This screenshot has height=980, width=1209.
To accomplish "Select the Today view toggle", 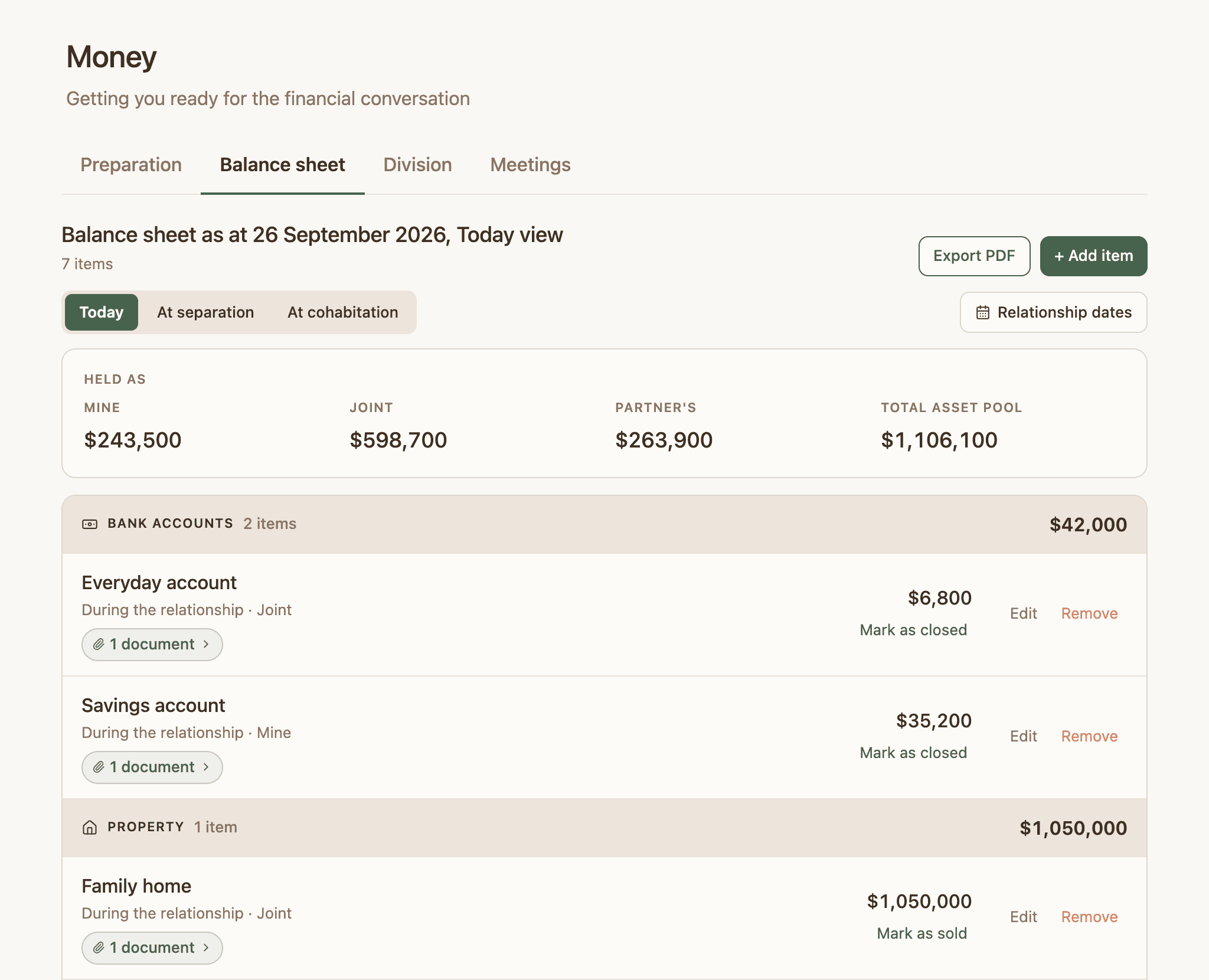I will [x=102, y=312].
